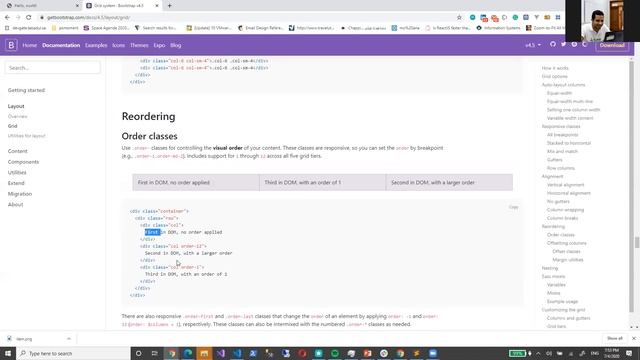This screenshot has height=360, width=640.
Task: Open the Examples navbar link
Action: 96,45
